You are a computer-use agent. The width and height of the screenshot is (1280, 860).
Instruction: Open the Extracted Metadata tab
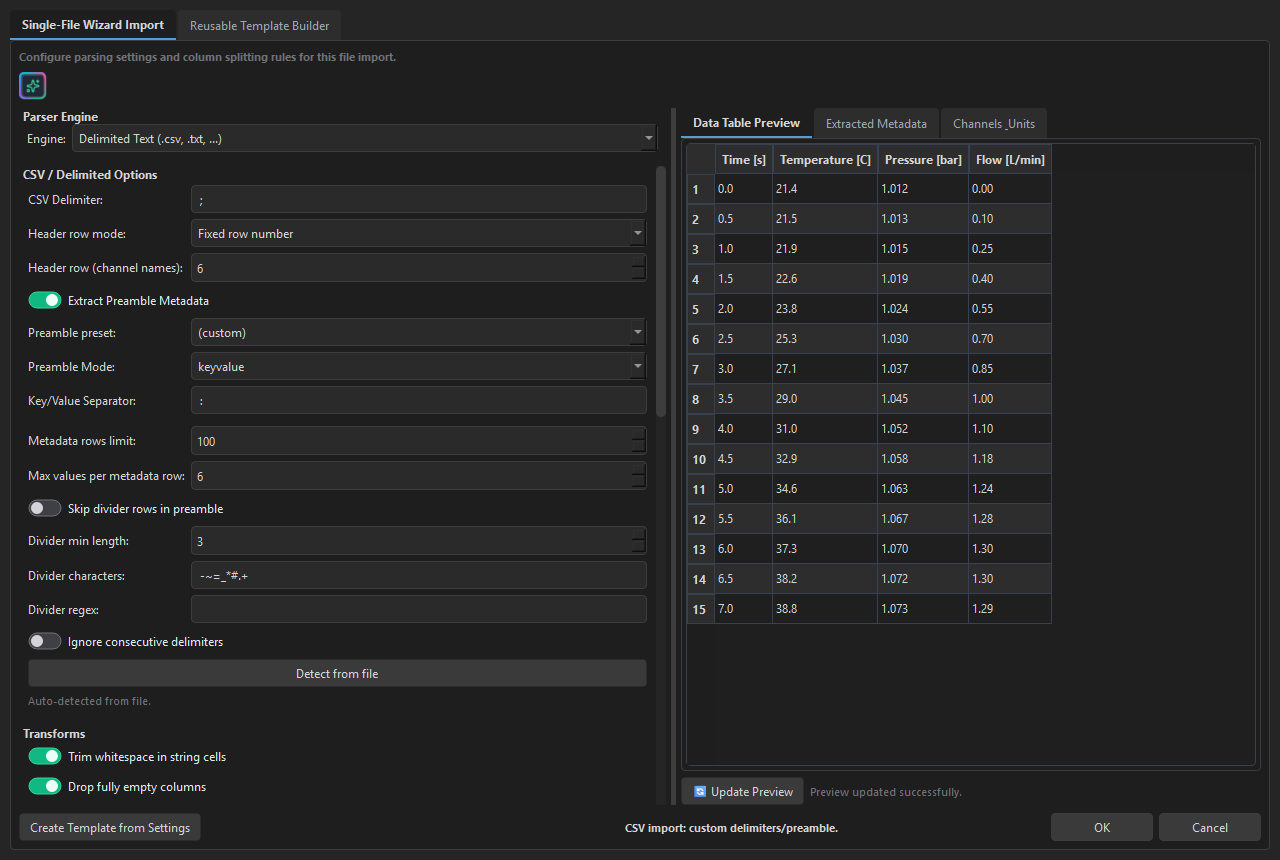point(876,124)
